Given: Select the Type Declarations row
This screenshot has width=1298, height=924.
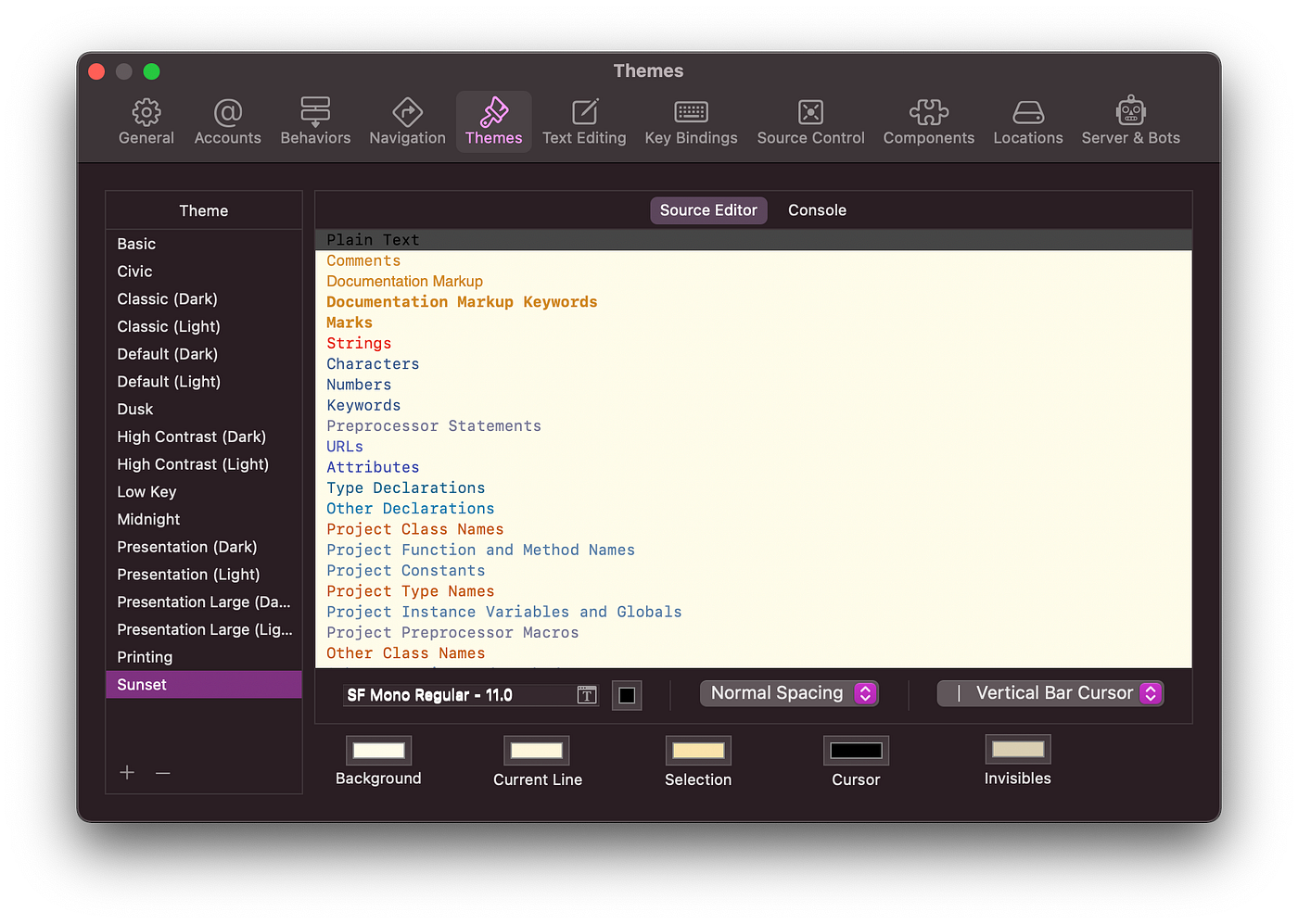Looking at the screenshot, I should click(x=753, y=488).
